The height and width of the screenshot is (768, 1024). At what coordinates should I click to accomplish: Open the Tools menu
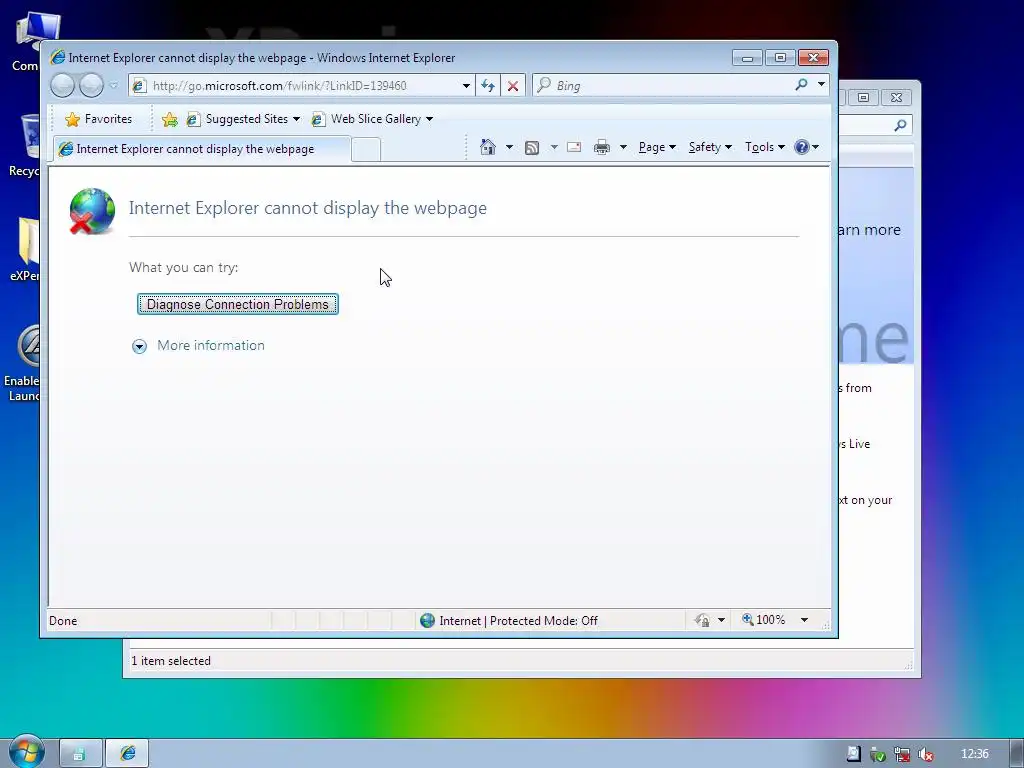pos(765,147)
